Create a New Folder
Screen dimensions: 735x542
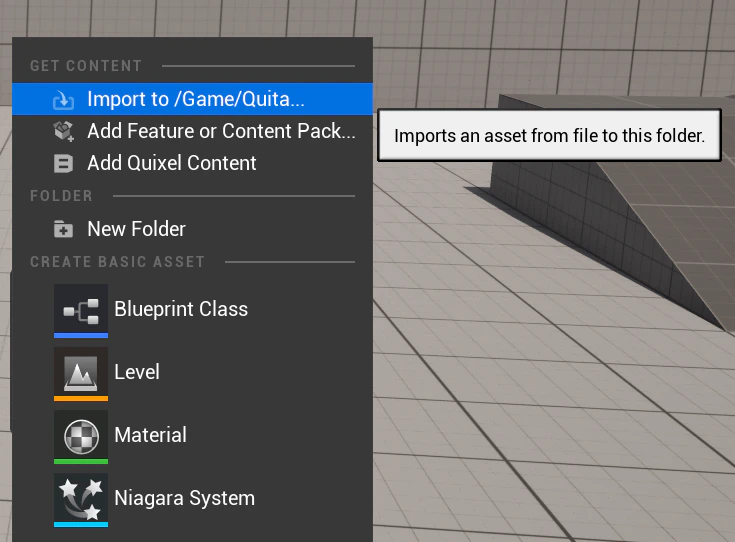click(x=193, y=229)
